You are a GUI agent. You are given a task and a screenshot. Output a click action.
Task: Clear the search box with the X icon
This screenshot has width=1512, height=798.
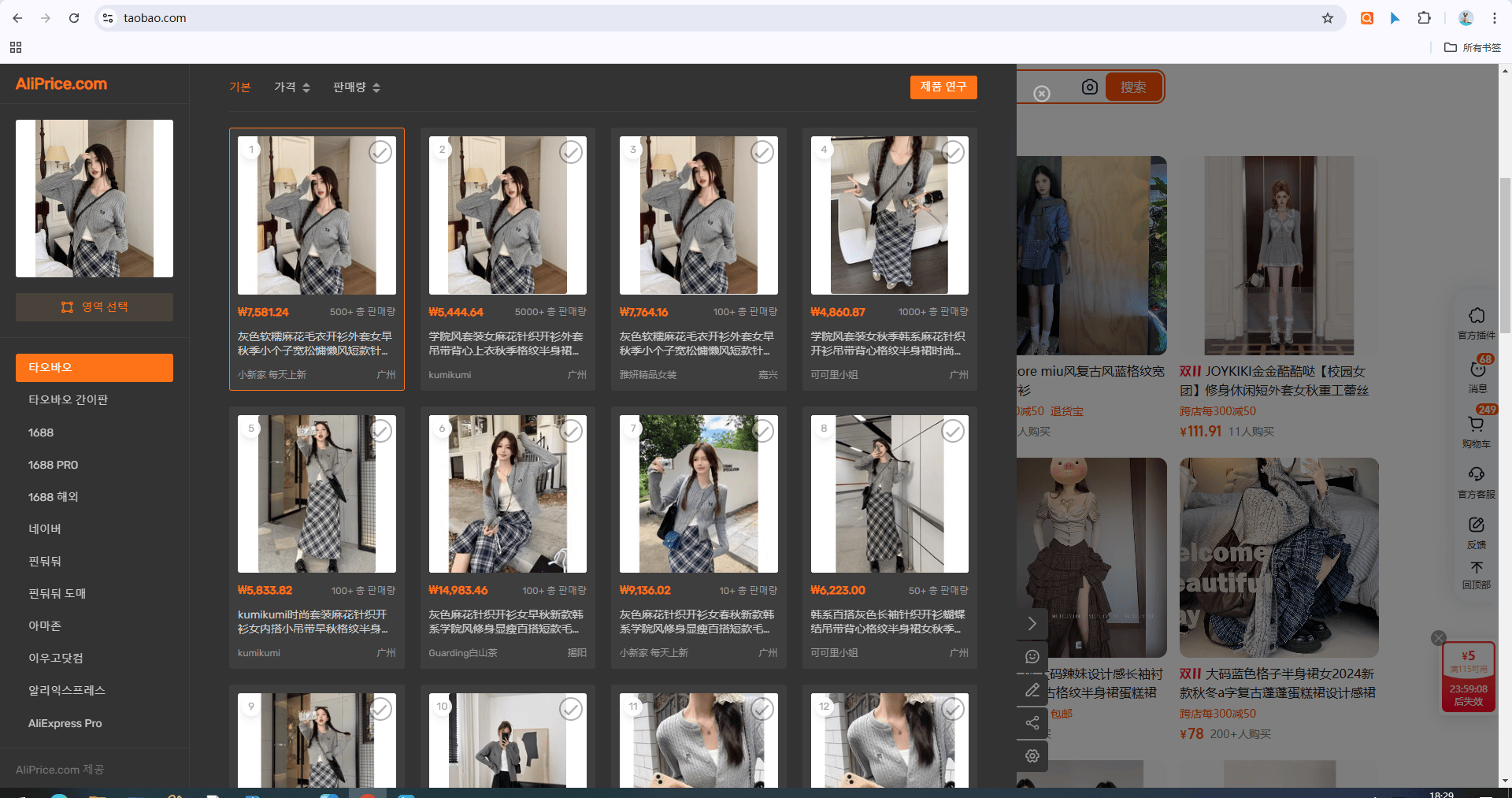click(x=1042, y=94)
